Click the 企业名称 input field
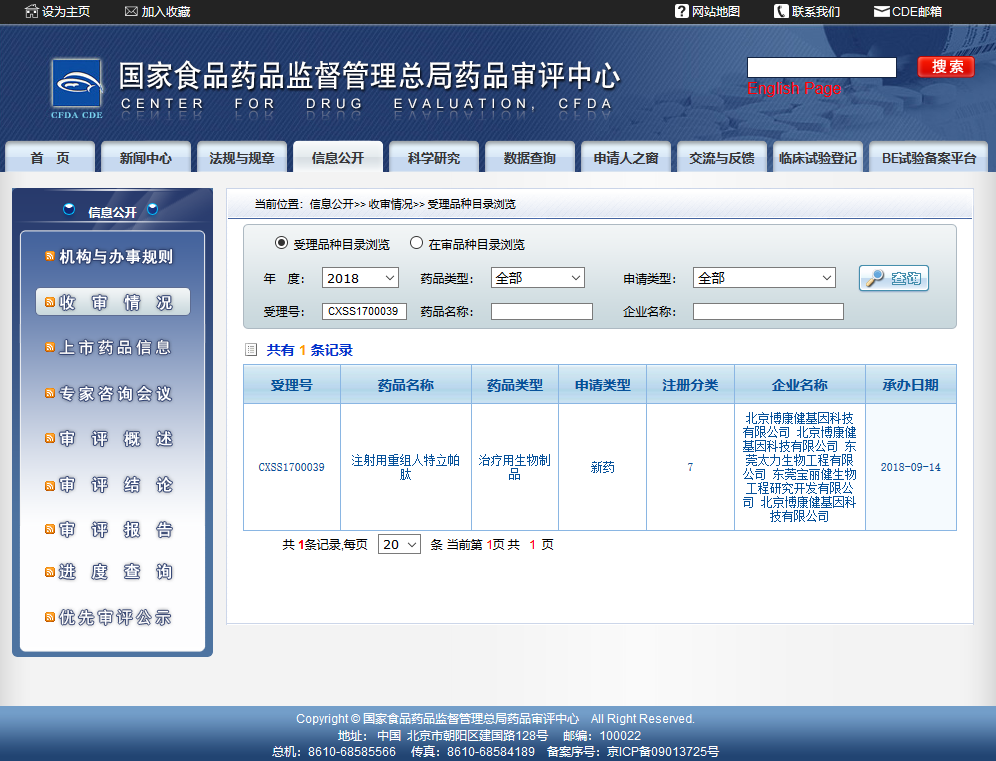 pos(768,311)
